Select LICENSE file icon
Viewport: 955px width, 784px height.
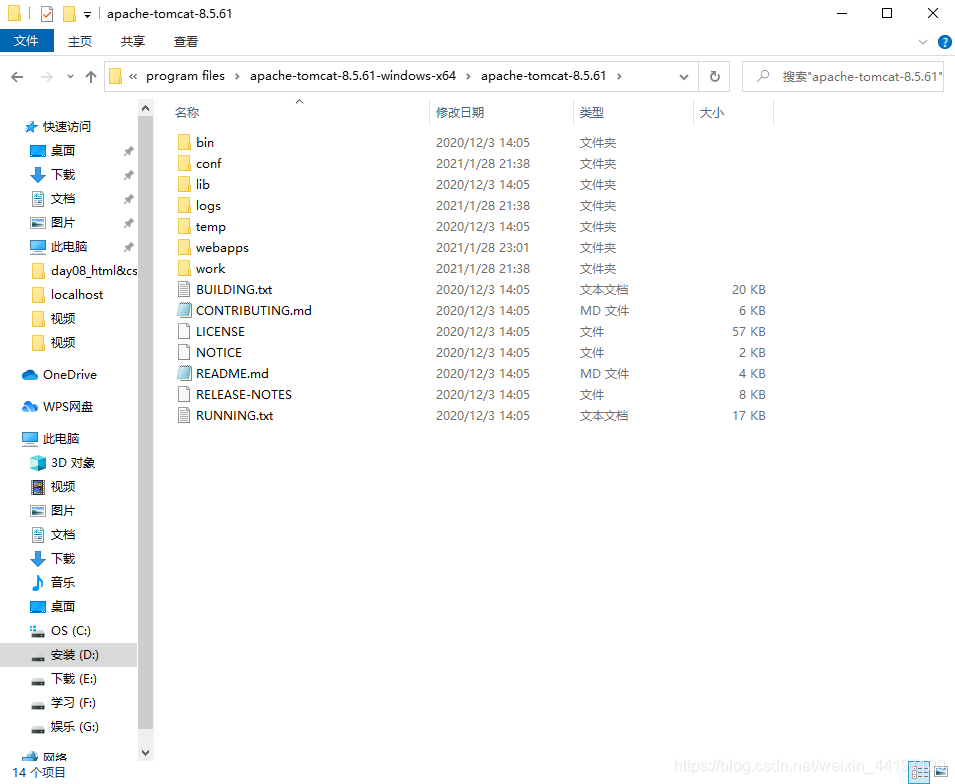point(184,331)
